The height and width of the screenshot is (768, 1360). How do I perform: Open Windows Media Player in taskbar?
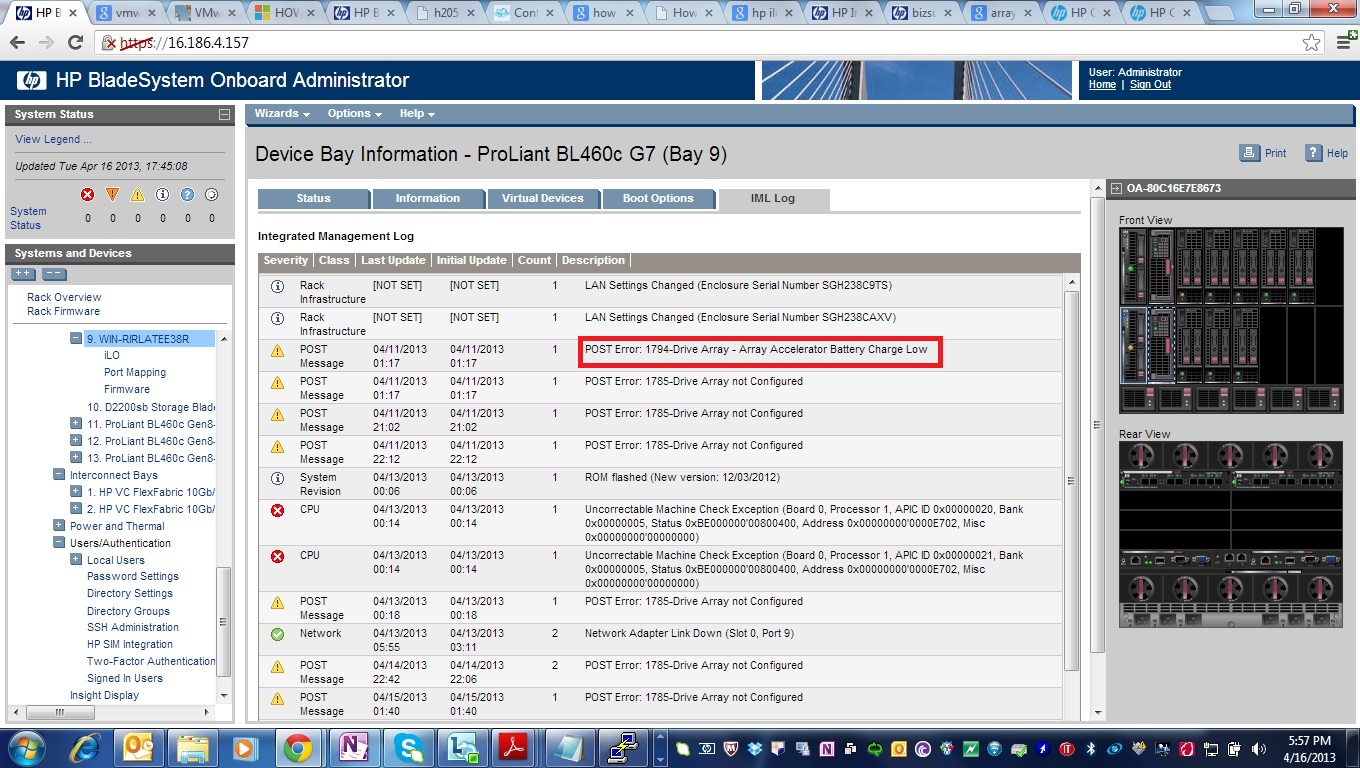click(244, 747)
